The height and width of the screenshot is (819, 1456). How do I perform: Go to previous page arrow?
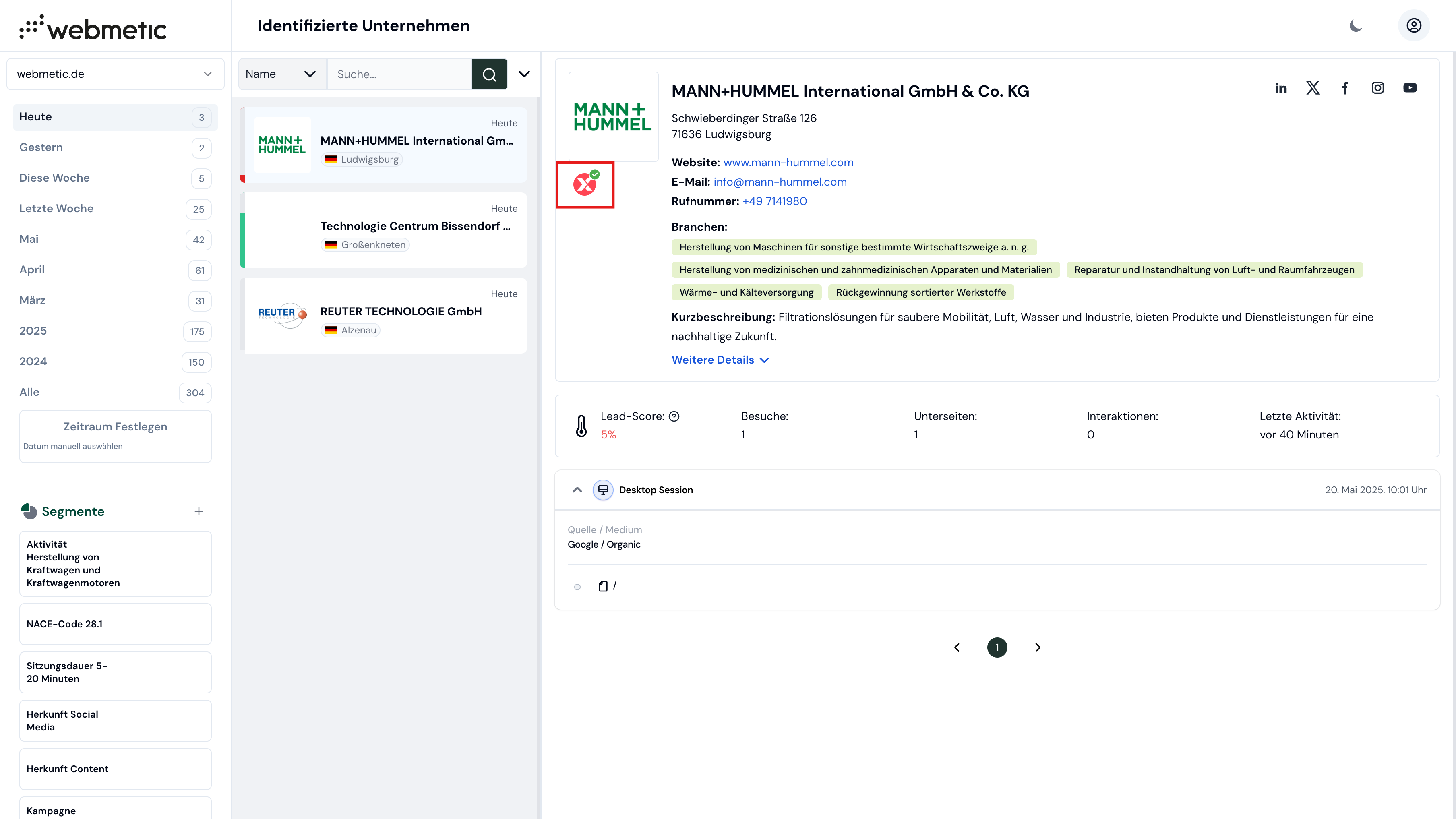coord(957,648)
